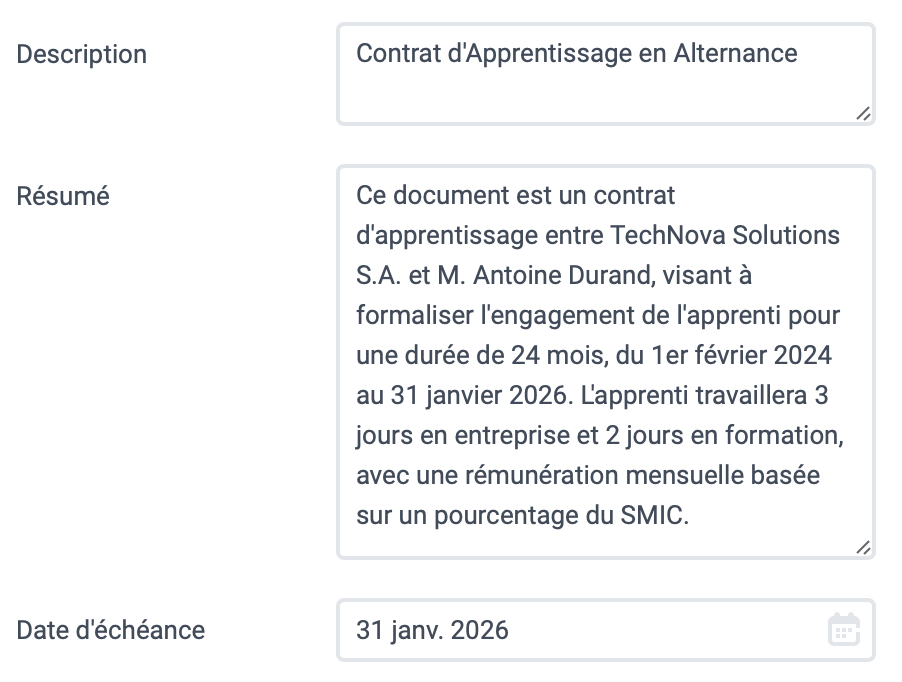Image resolution: width=902 pixels, height=682 pixels.
Task: Click the word "rémunération" in summary
Action: tap(541, 476)
